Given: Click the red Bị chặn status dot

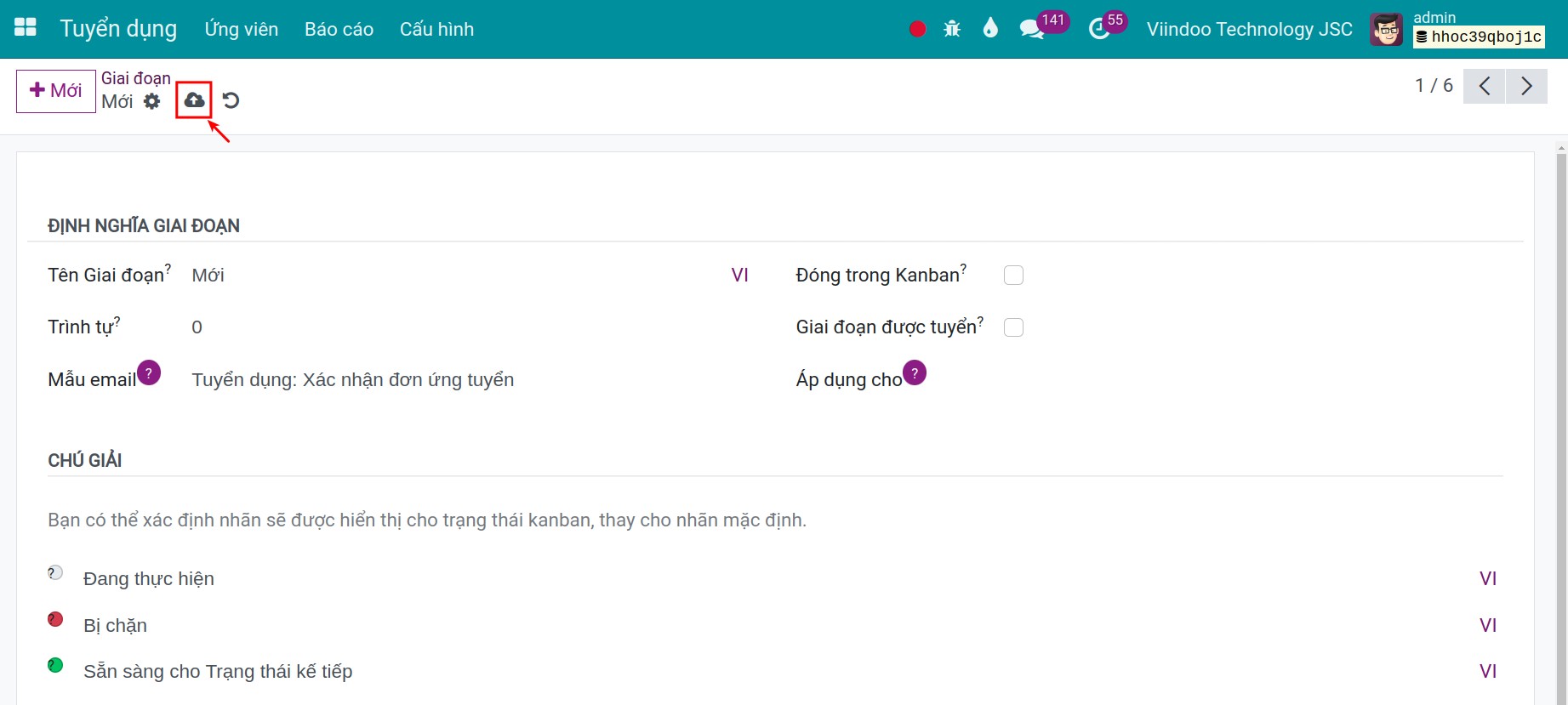Looking at the screenshot, I should point(55,619).
